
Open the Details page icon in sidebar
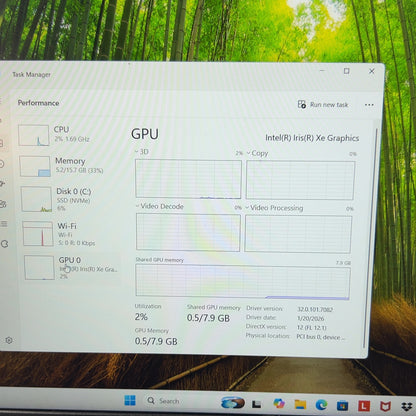[x=4, y=224]
